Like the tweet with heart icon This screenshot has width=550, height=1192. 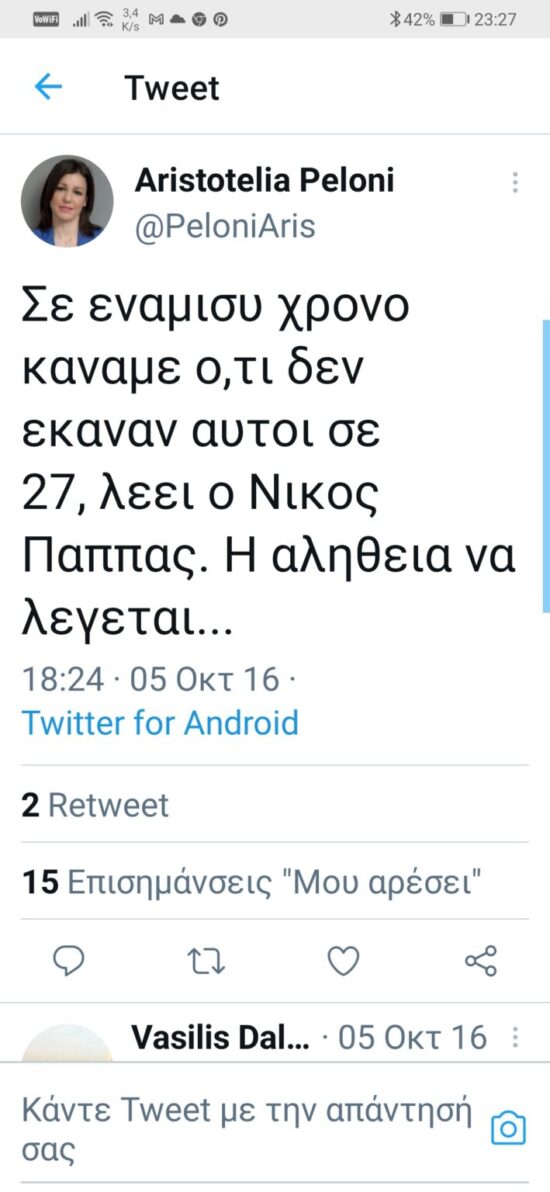click(343, 962)
